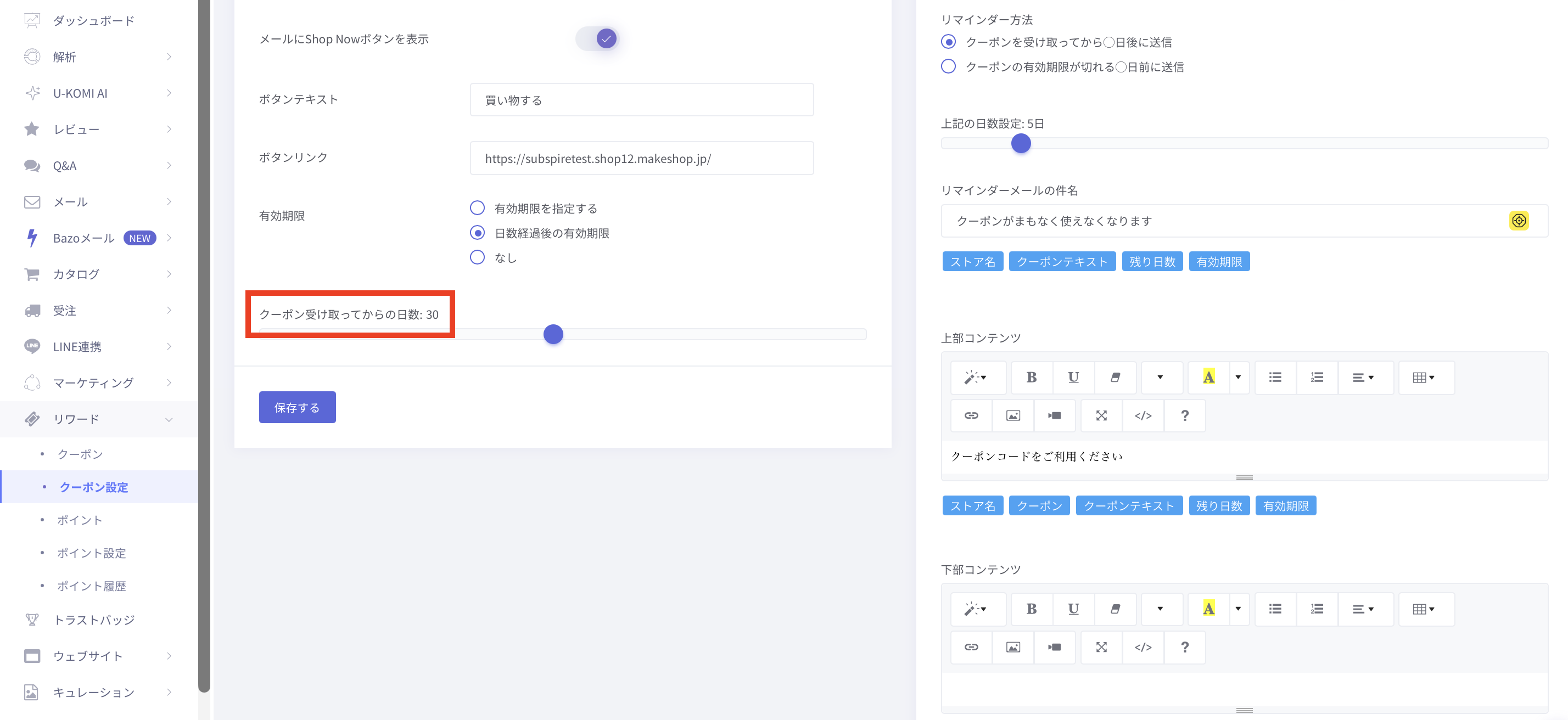1568x720 pixels.
Task: Click the ボタンテキスト input field
Action: coord(641,100)
